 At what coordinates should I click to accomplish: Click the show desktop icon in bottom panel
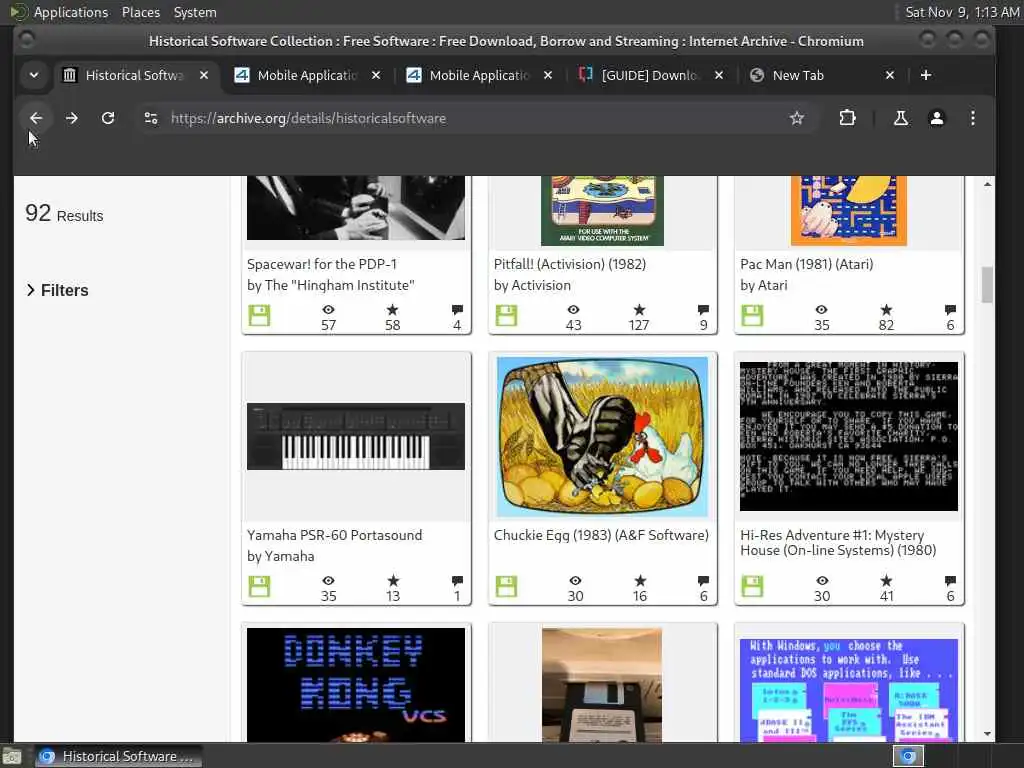[12, 756]
